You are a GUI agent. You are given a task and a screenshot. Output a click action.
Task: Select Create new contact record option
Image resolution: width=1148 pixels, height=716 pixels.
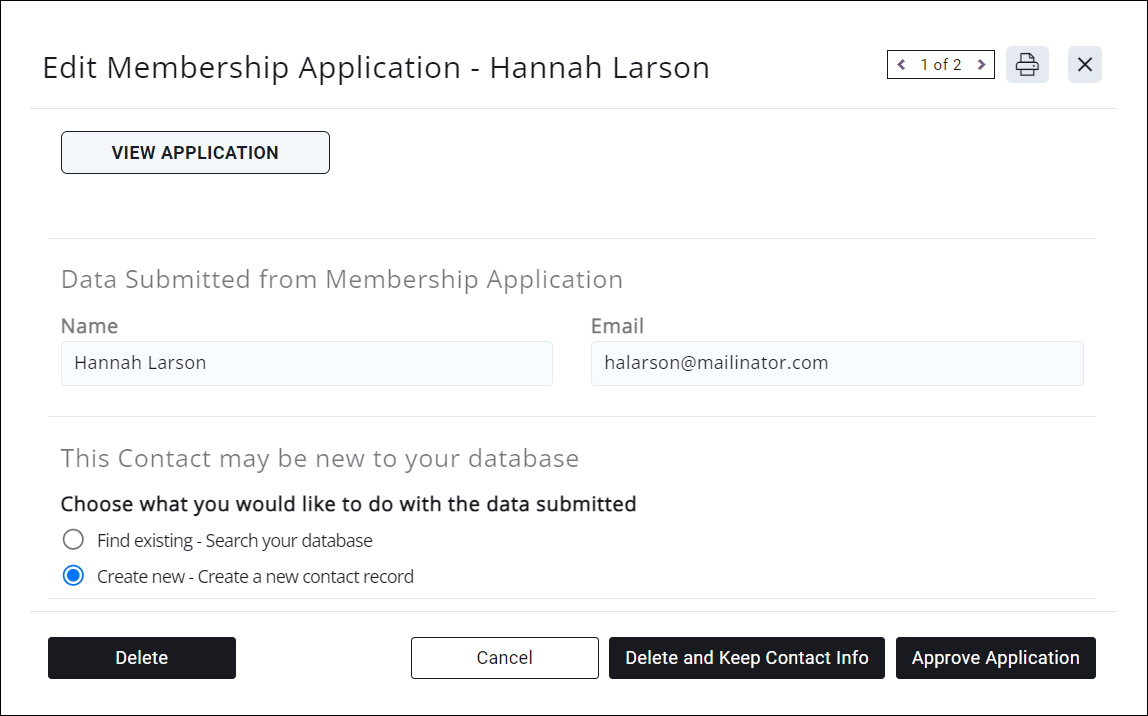pyautogui.click(x=72, y=576)
